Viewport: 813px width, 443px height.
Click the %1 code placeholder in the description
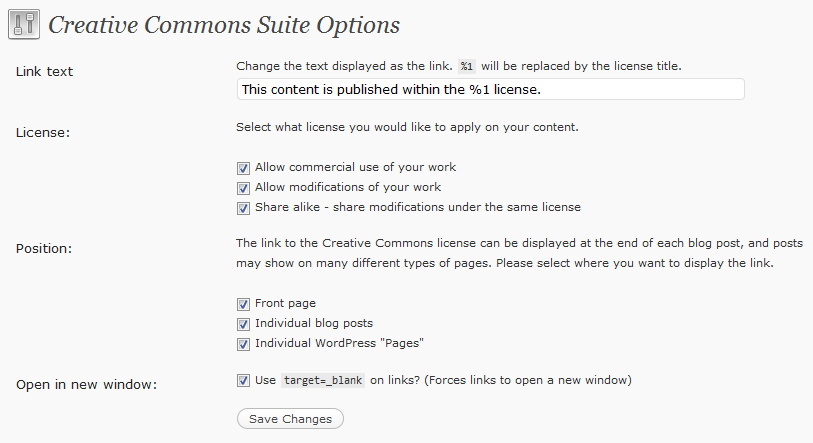467,67
